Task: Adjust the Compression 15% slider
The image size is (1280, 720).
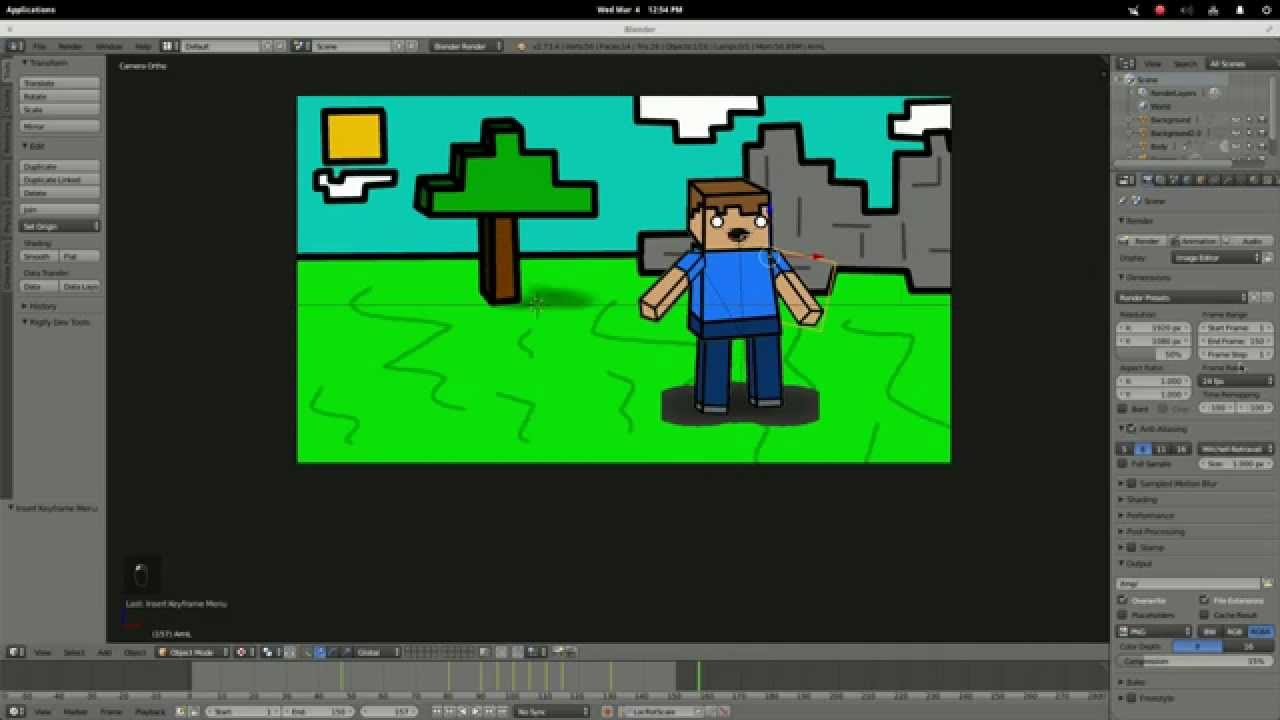Action: click(x=1195, y=661)
